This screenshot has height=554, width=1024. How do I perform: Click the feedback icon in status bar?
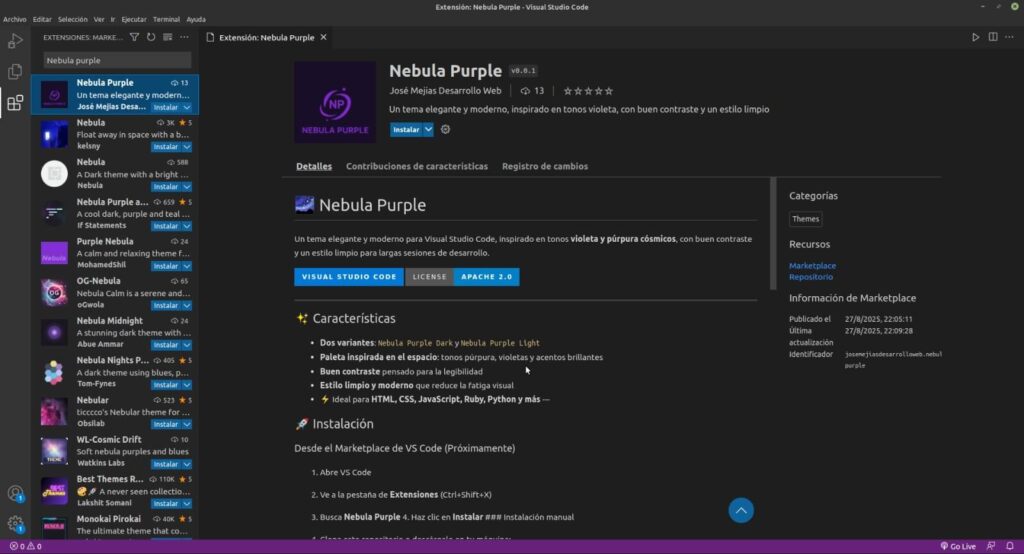pyautogui.click(x=991, y=546)
